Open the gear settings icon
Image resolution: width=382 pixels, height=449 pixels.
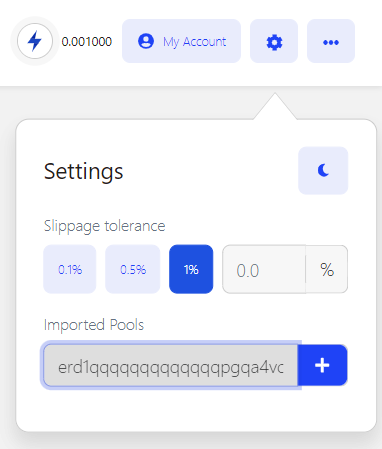(x=274, y=41)
